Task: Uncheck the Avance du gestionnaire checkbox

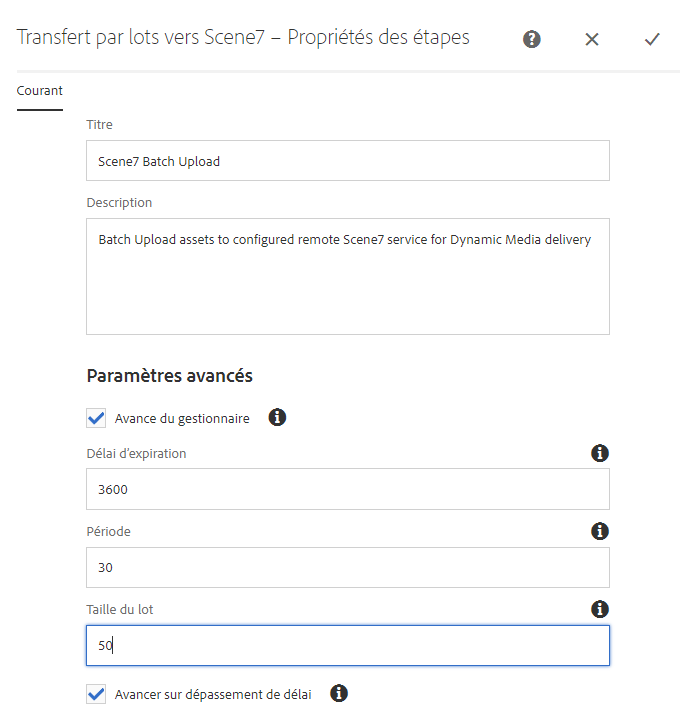Action: [96, 418]
